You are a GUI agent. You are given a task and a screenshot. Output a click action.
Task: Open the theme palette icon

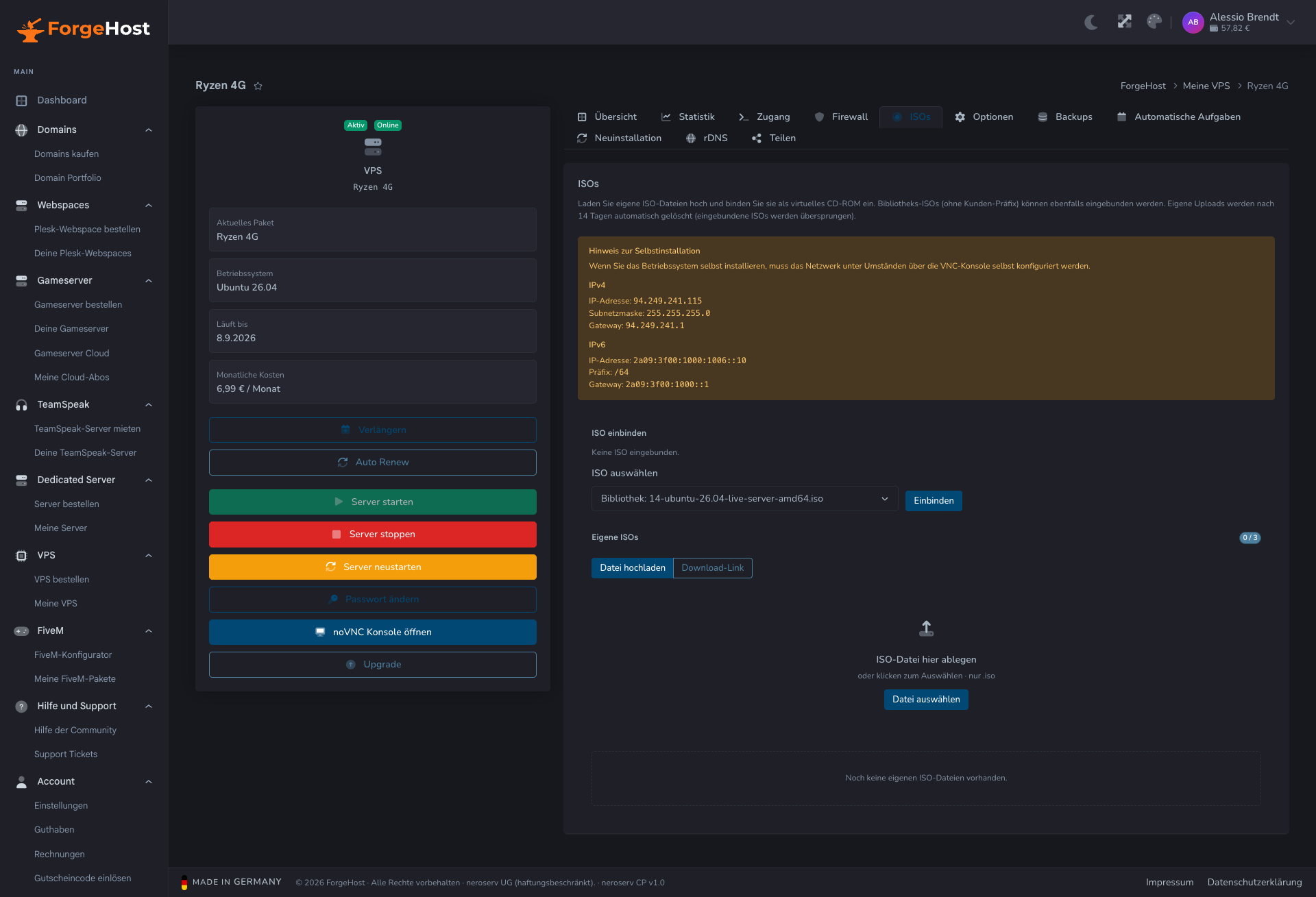1154,22
